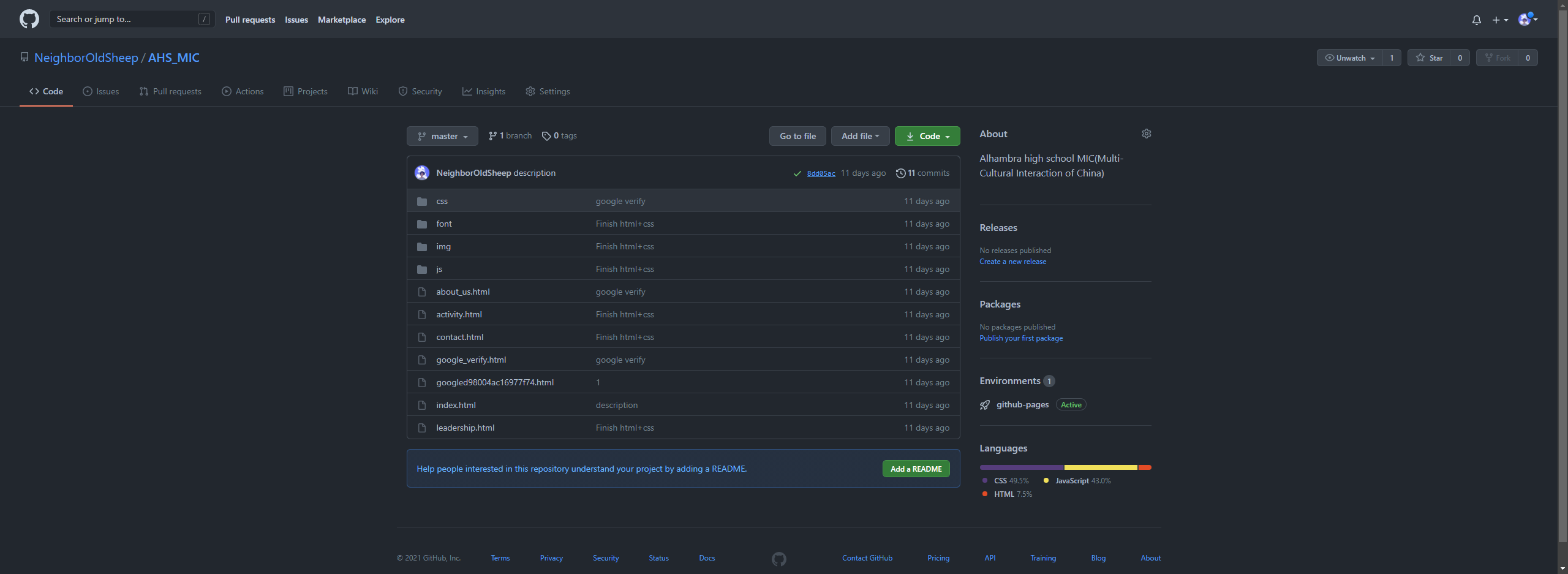Open the 11 commits history link
The width and height of the screenshot is (1568, 574).
coord(922,173)
